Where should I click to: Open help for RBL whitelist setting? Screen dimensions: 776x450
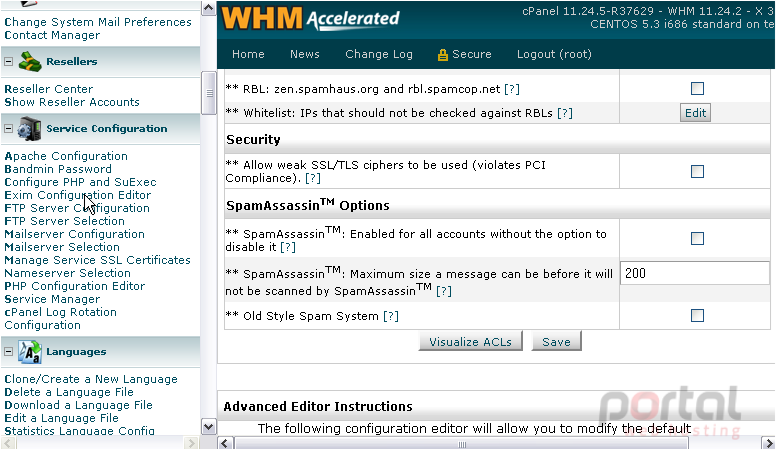pyautogui.click(x=565, y=113)
